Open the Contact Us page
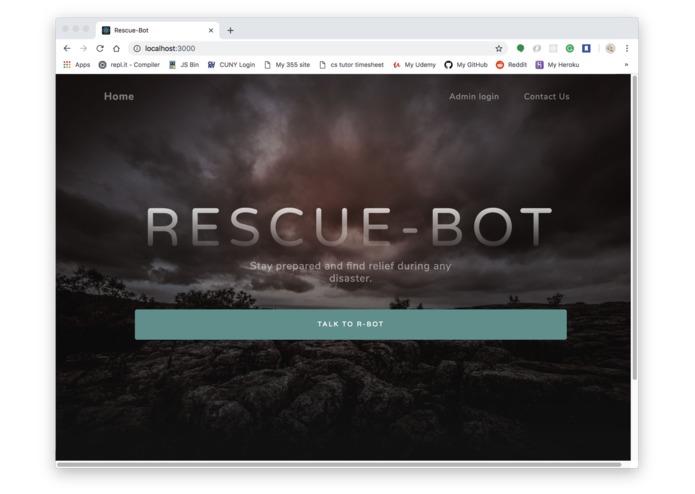The height and width of the screenshot is (494, 695). pyautogui.click(x=547, y=96)
